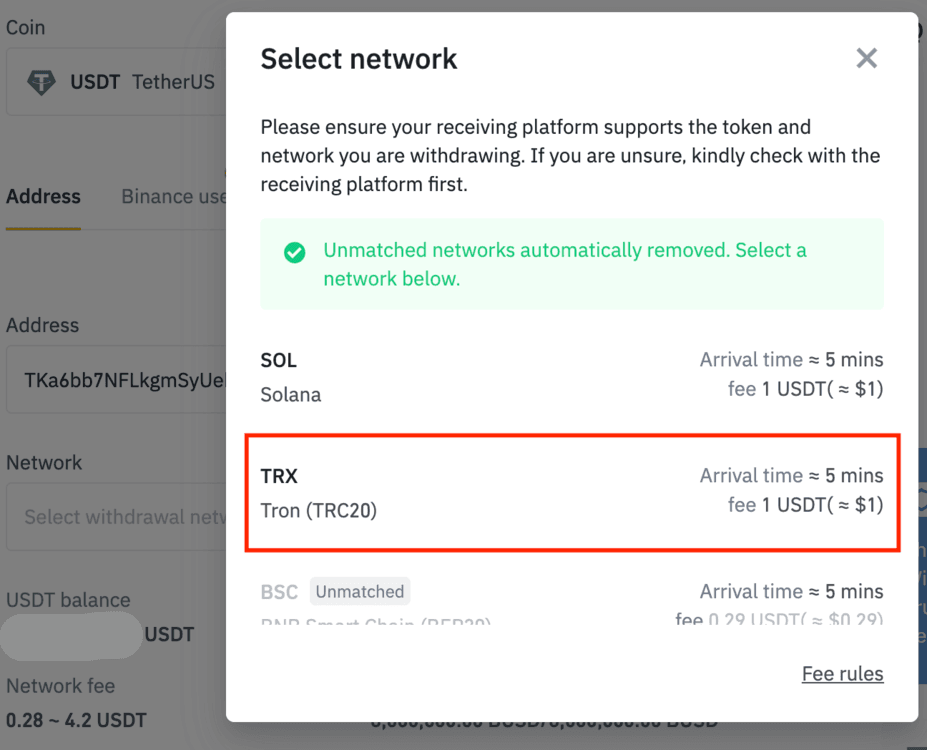Click the green checkmark success icon
The image size is (927, 750).
[294, 252]
